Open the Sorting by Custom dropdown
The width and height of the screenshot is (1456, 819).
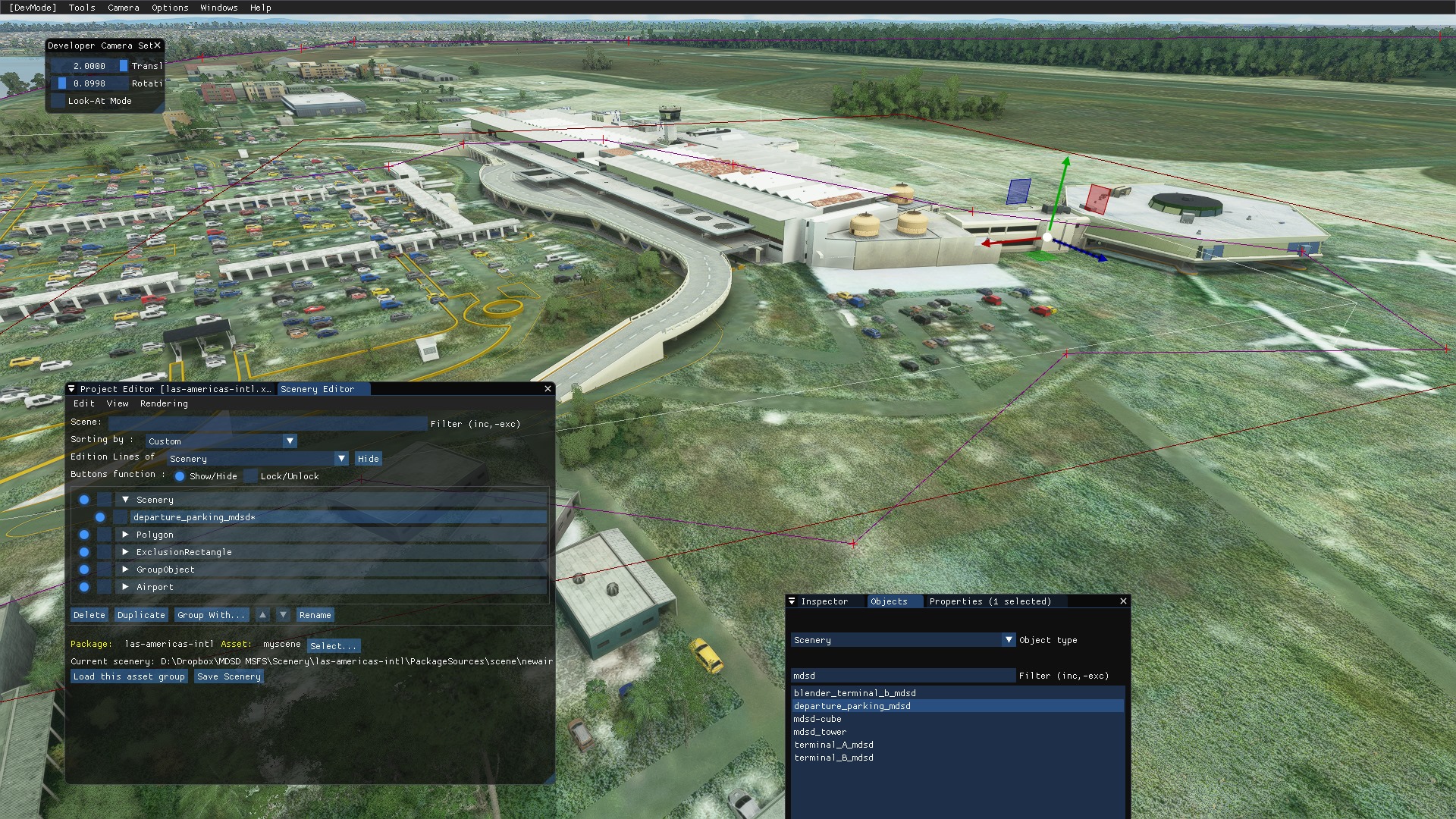coord(221,441)
